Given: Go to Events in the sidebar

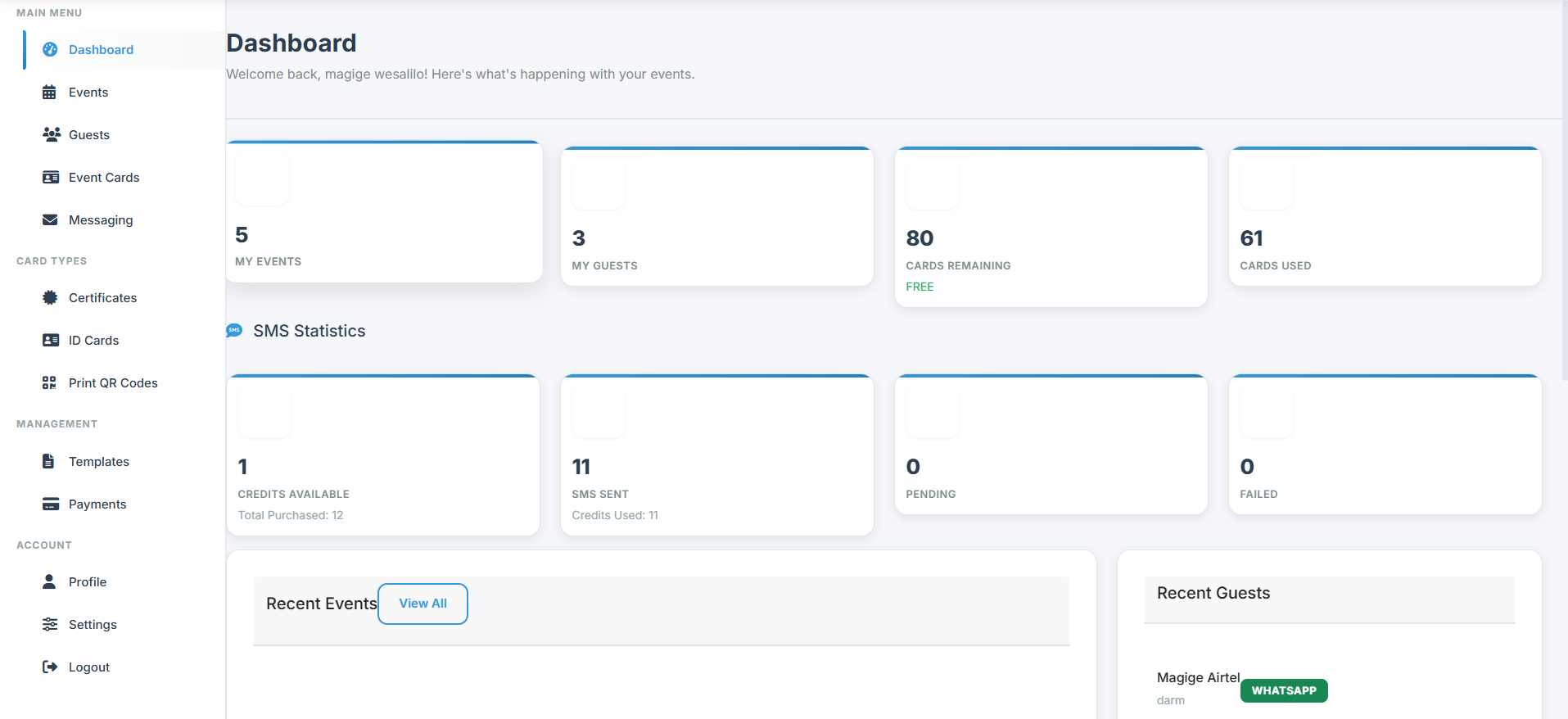Looking at the screenshot, I should [124, 93].
